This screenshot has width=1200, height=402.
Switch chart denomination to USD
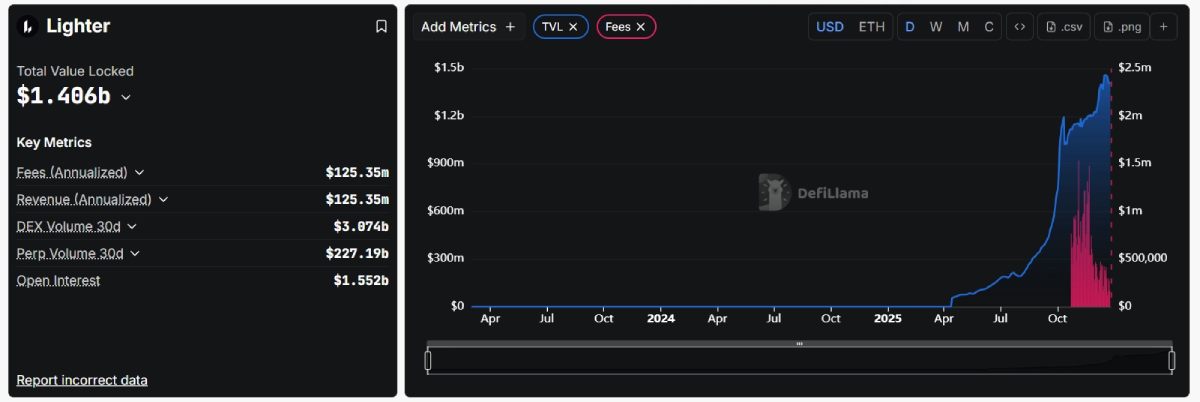830,27
